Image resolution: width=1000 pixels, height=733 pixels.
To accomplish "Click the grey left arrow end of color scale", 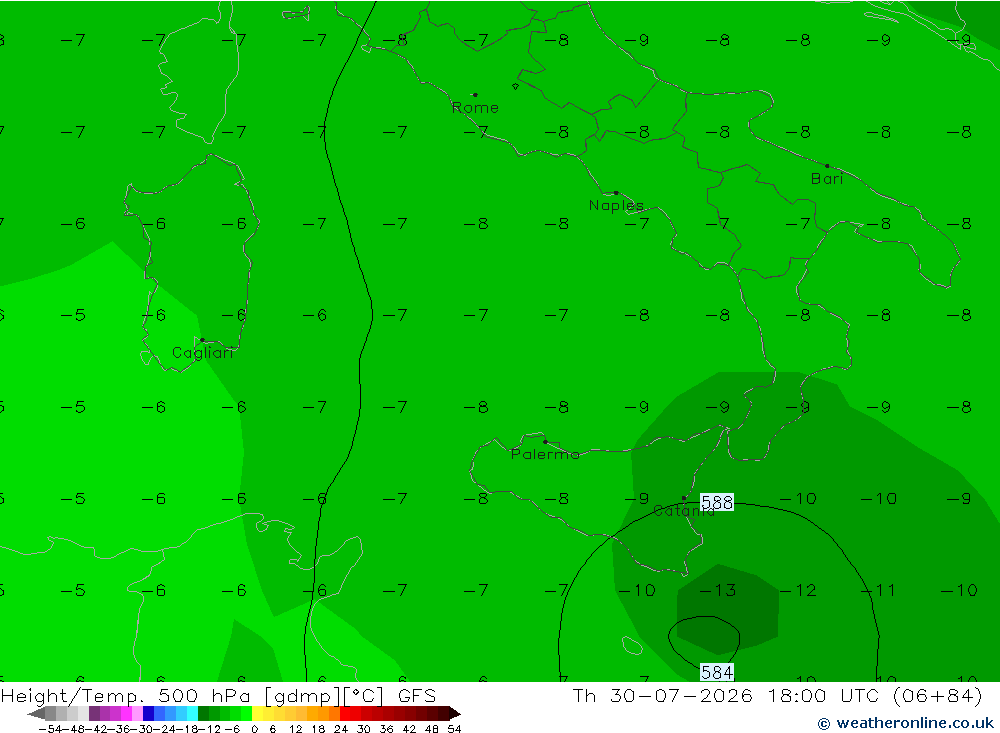I will (x=36, y=713).
